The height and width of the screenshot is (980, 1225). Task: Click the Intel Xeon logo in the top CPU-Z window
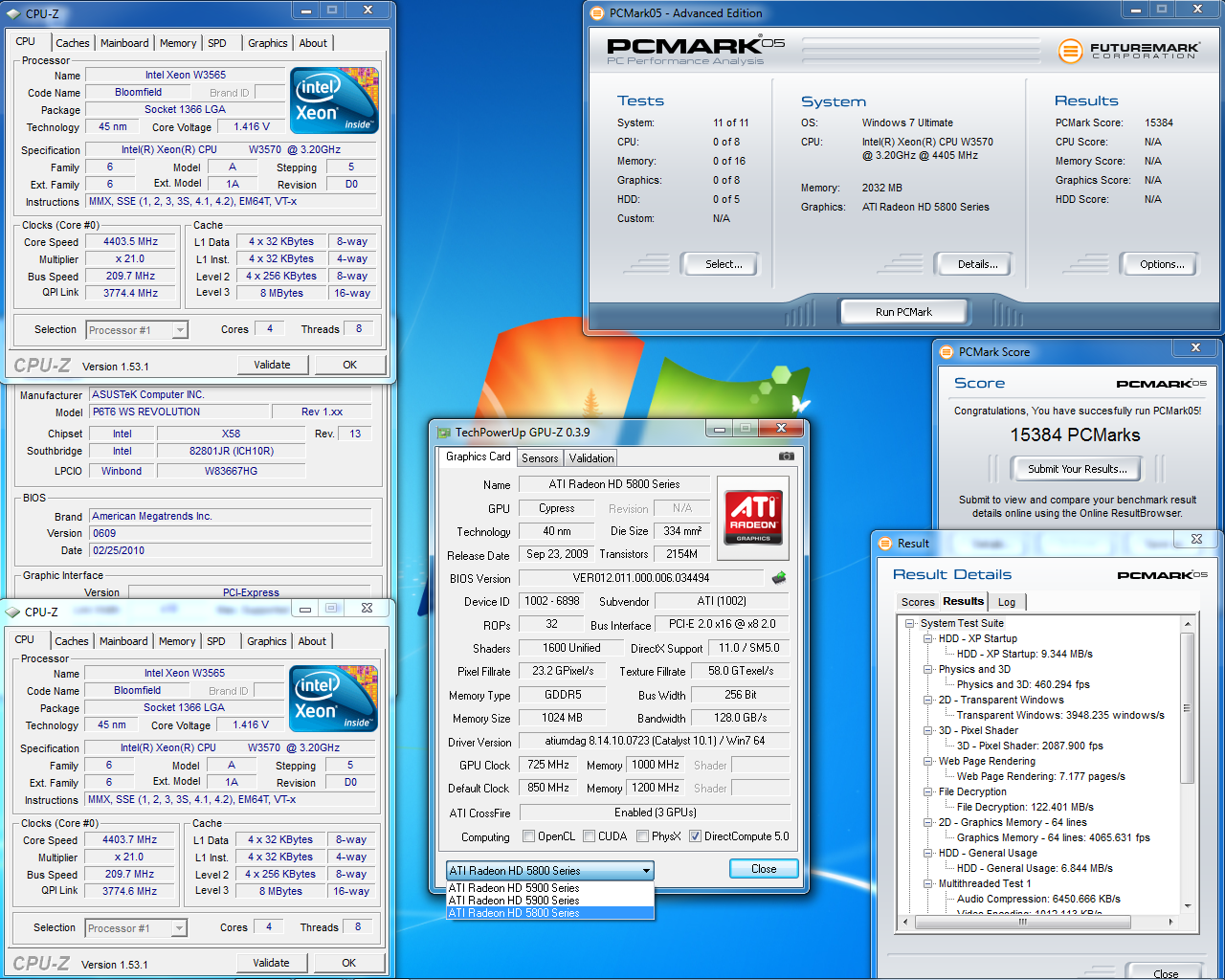(334, 100)
